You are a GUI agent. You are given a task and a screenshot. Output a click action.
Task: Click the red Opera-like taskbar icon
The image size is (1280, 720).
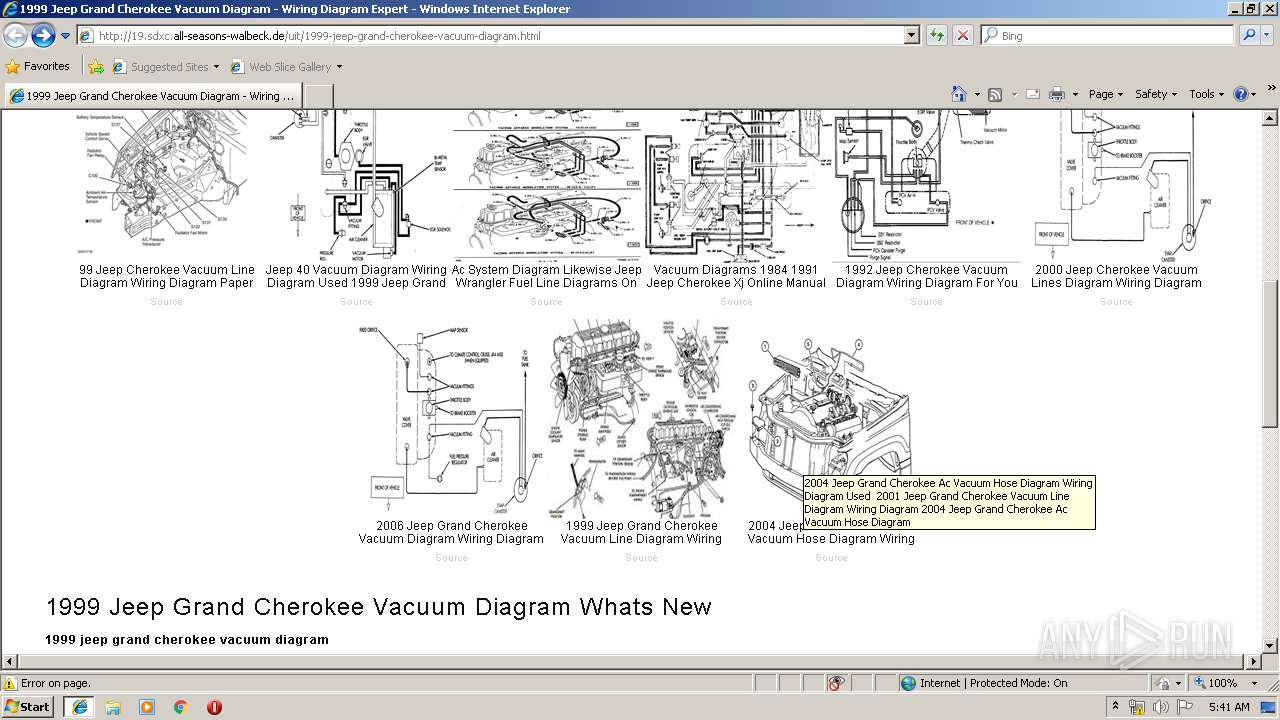214,707
